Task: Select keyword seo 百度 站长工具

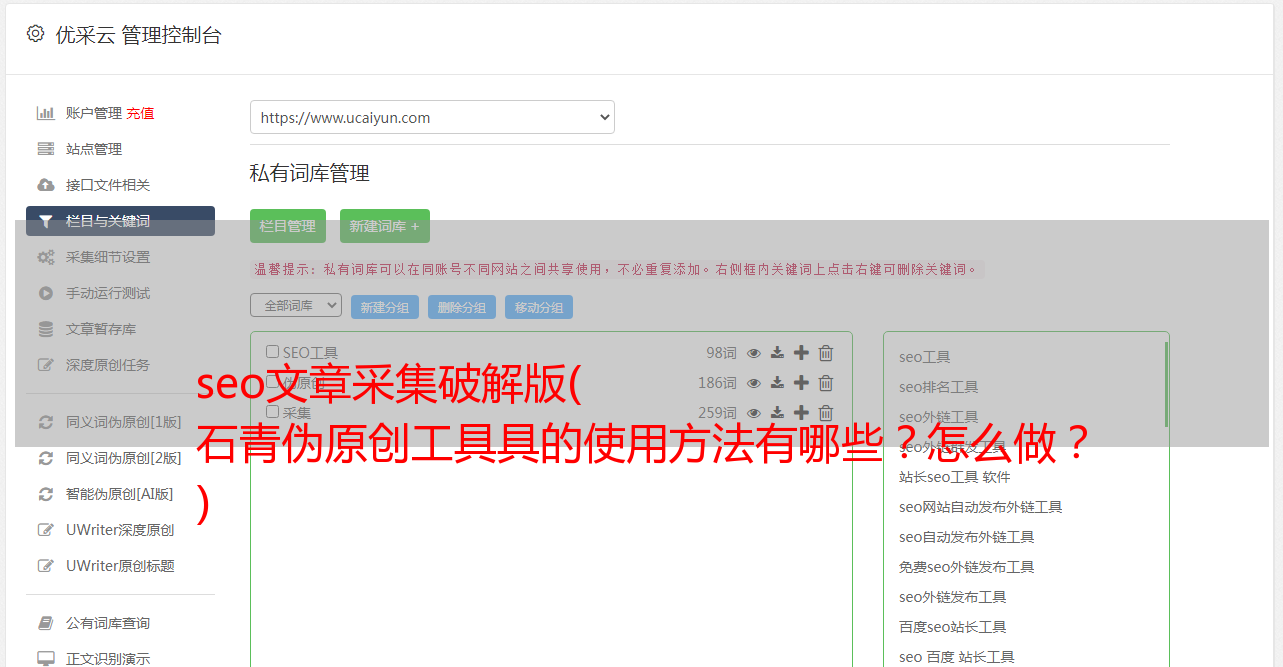Action: coord(957,657)
